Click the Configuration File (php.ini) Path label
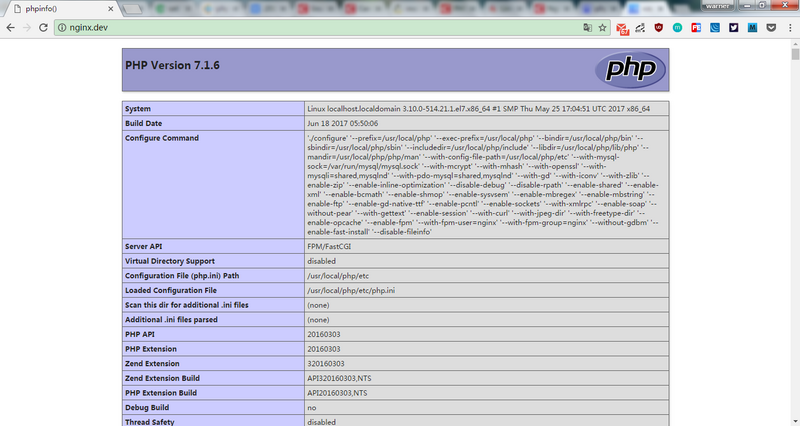Image resolution: width=800 pixels, height=426 pixels. point(182,275)
